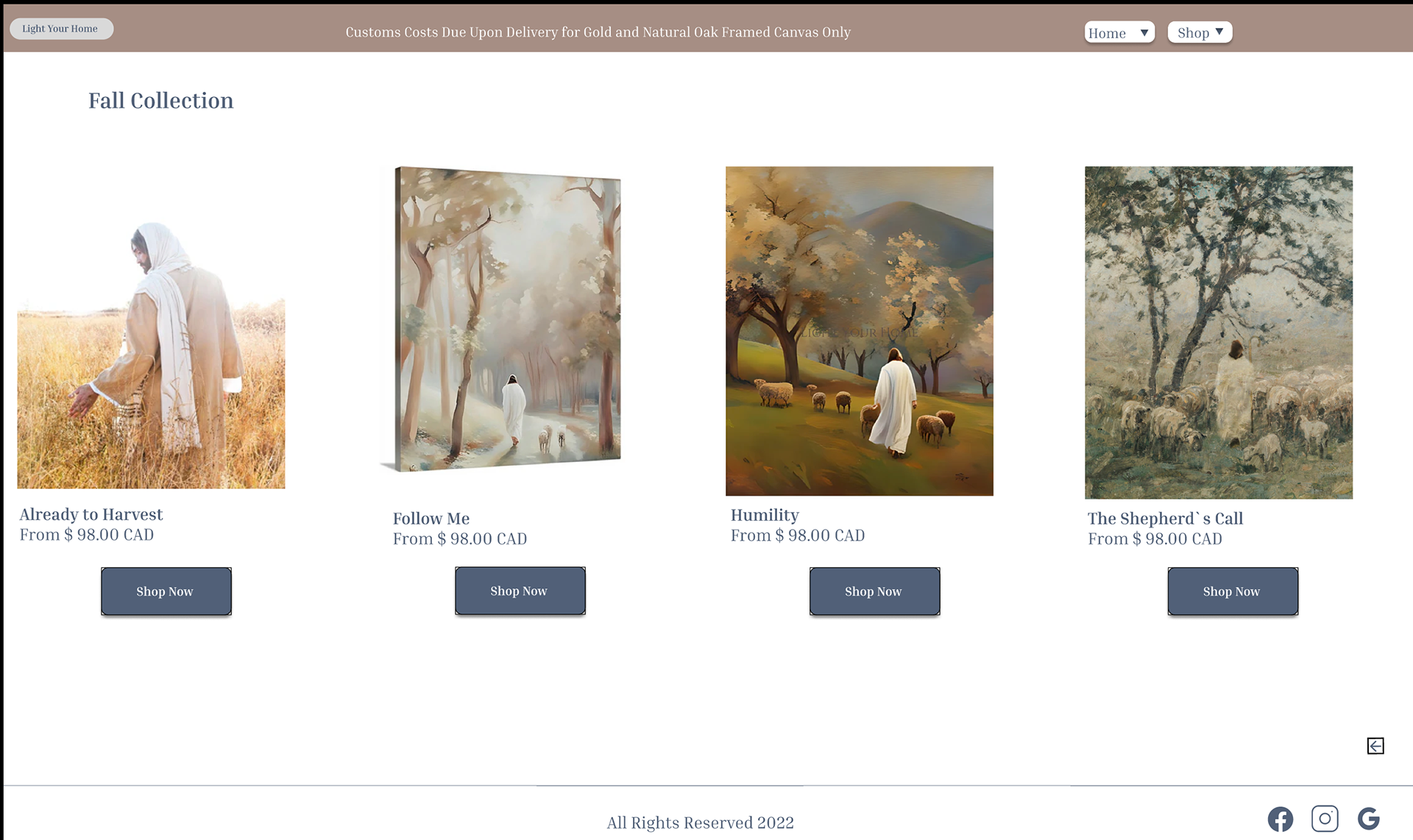This screenshot has height=840, width=1413.
Task: Click the Fall Collection heading
Action: 161,101
